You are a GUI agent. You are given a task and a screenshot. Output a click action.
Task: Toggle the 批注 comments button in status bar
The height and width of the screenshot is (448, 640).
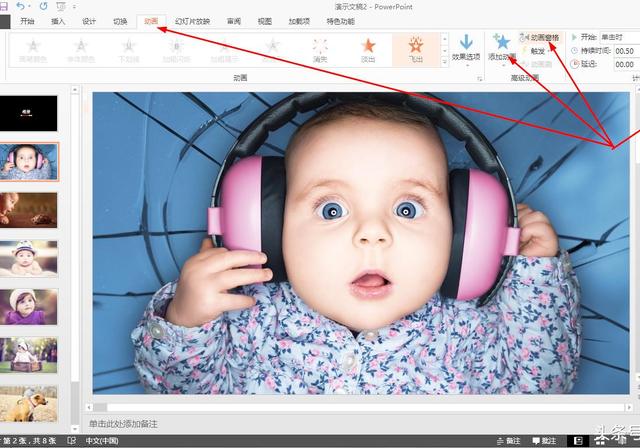tap(544, 441)
